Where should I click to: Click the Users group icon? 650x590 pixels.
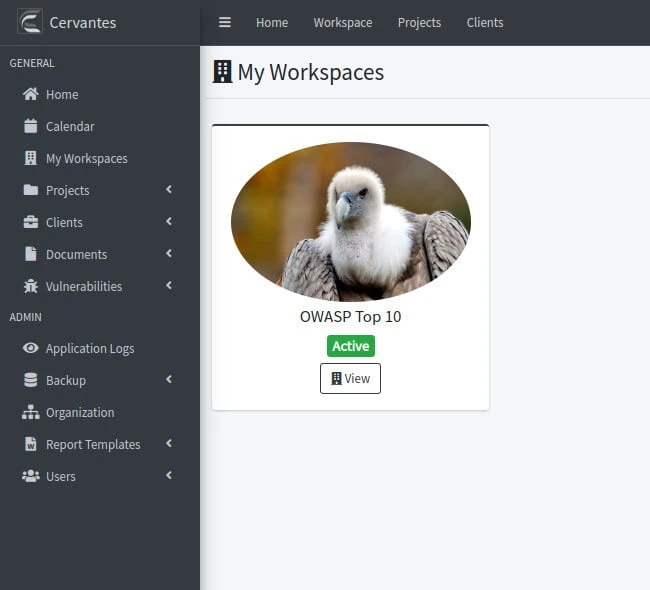[30, 476]
